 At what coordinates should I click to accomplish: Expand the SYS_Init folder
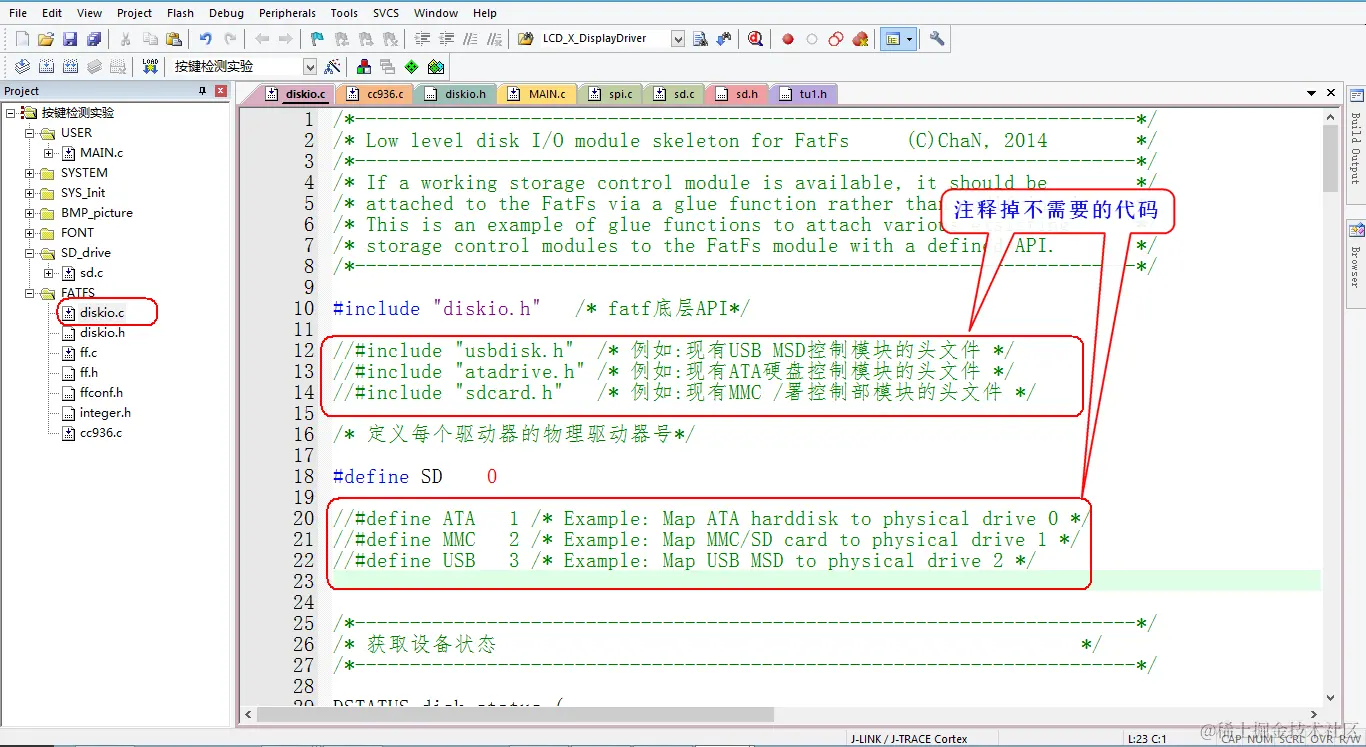[30, 193]
